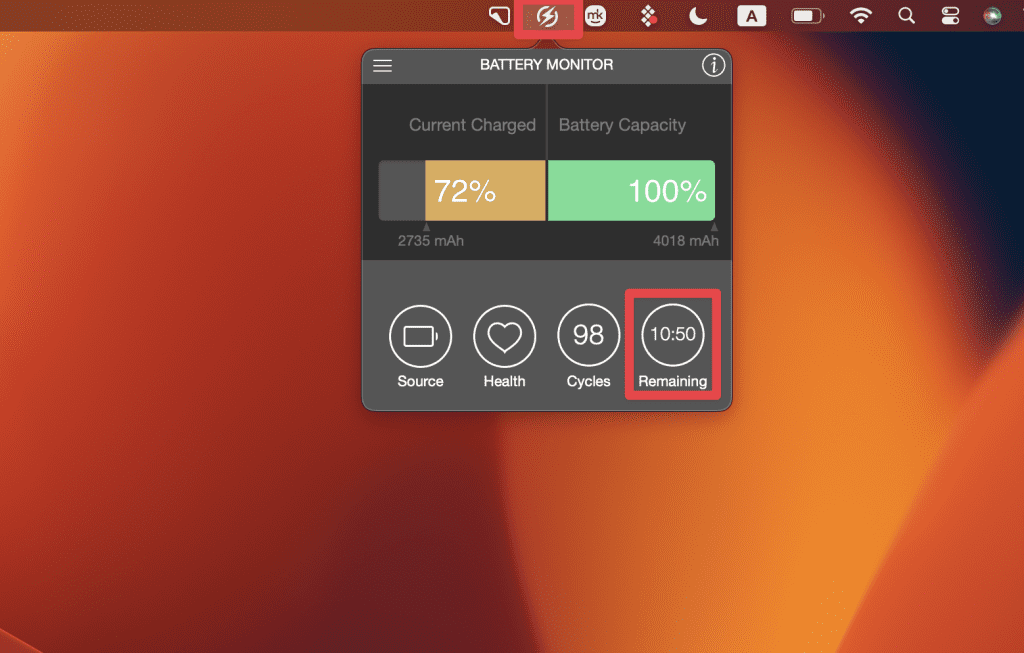Image resolution: width=1024 pixels, height=653 pixels.
Task: Click the info icon in Battery Monitor
Action: point(713,65)
